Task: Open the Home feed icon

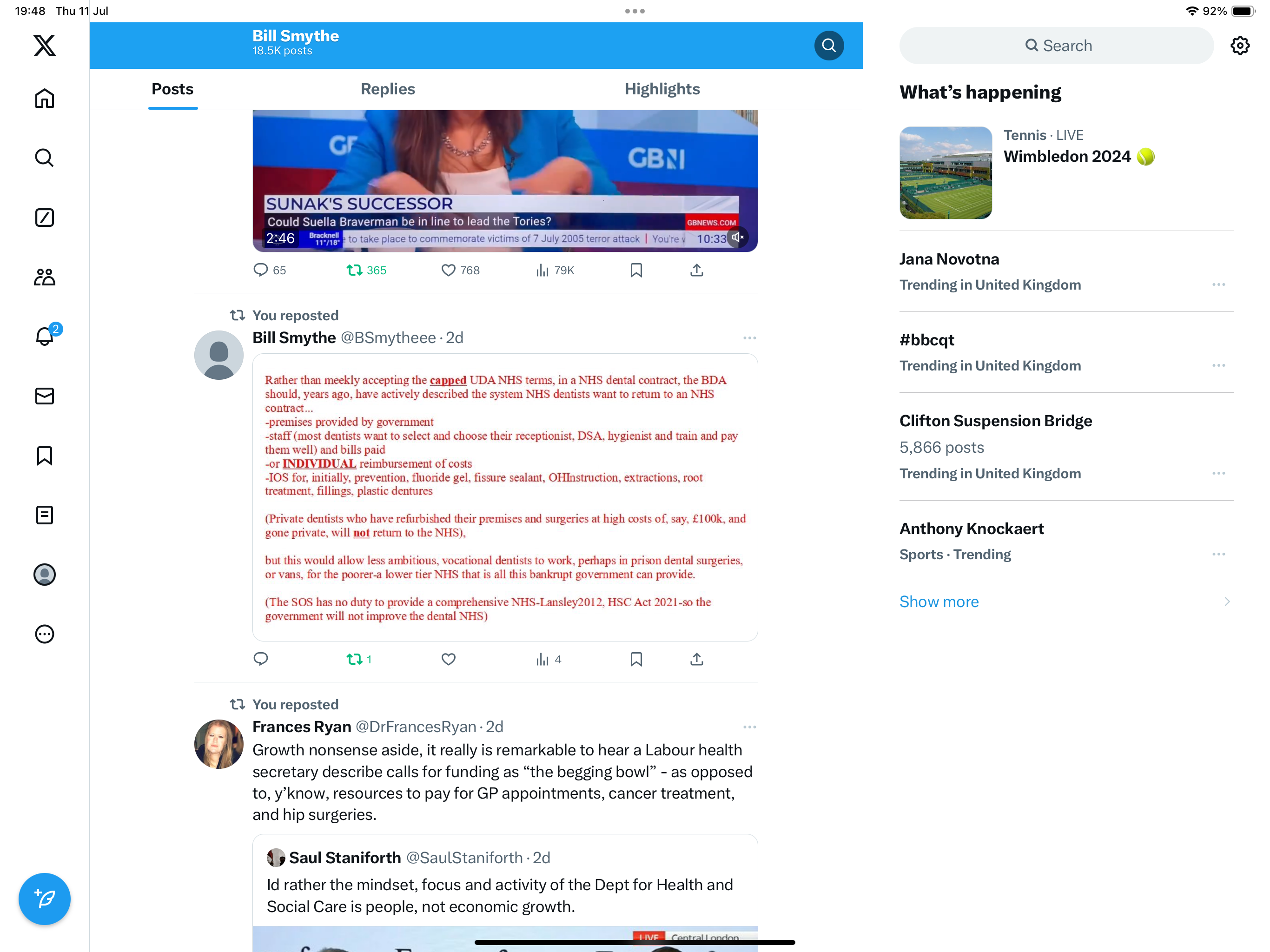Action: tap(44, 98)
